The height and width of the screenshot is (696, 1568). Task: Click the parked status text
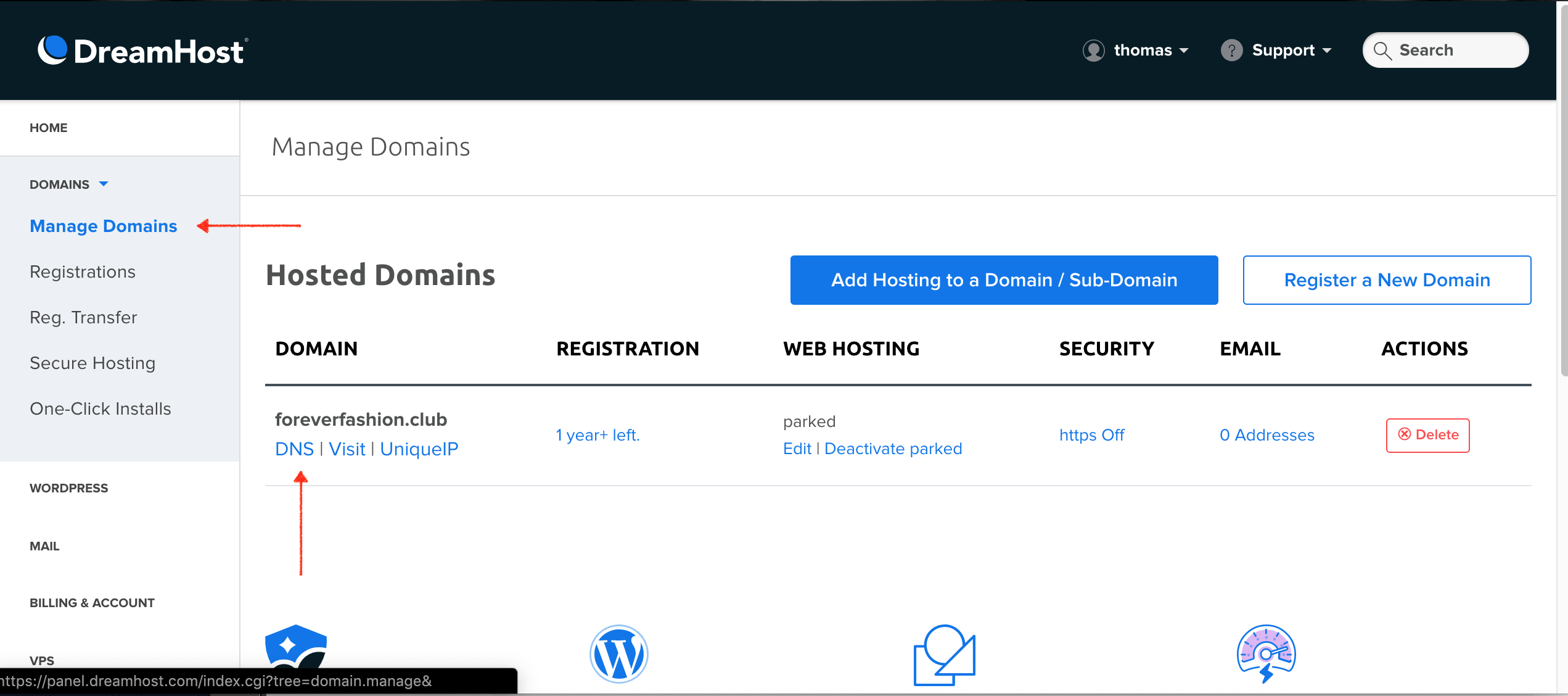point(809,422)
